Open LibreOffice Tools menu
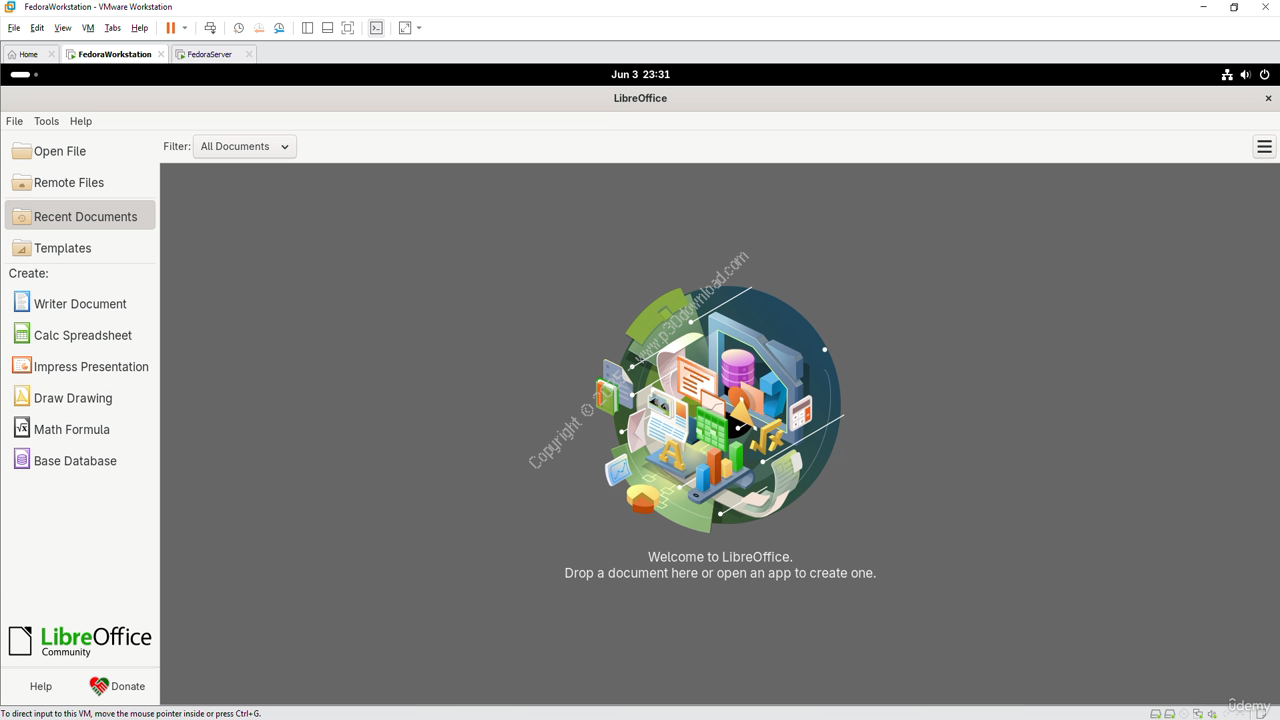The height and width of the screenshot is (720, 1280). pyautogui.click(x=46, y=121)
